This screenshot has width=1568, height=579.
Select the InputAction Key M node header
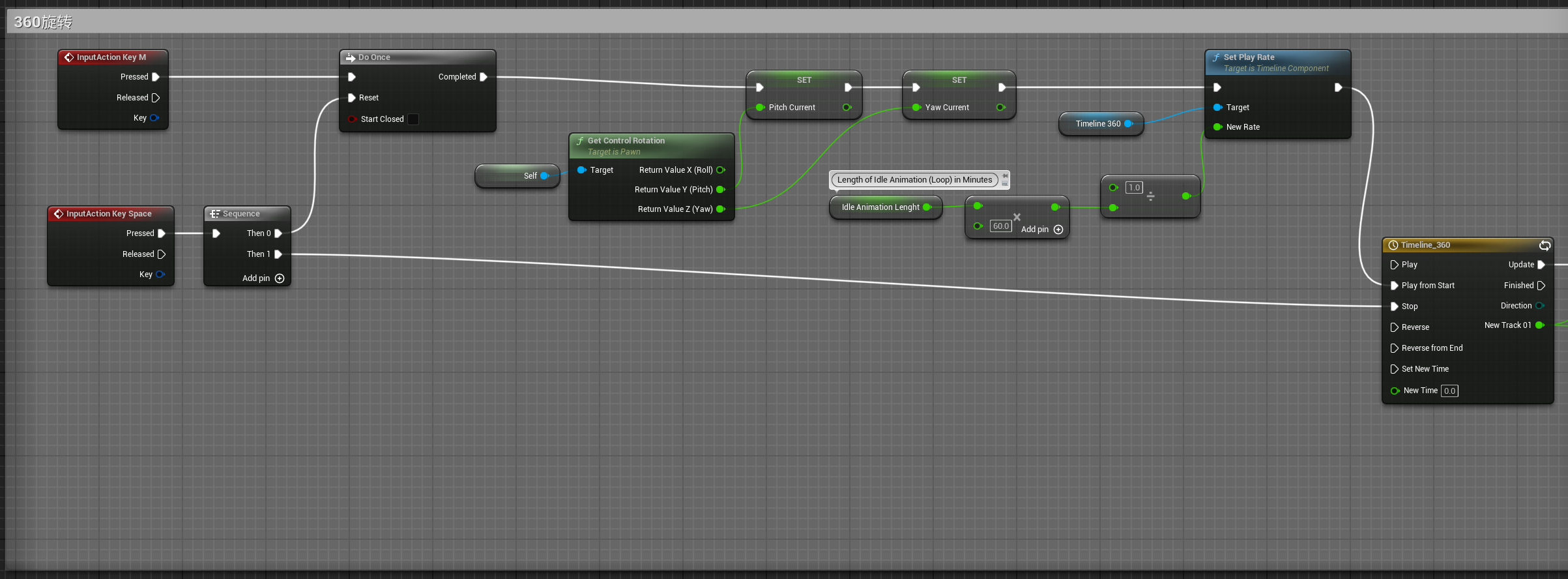point(113,57)
